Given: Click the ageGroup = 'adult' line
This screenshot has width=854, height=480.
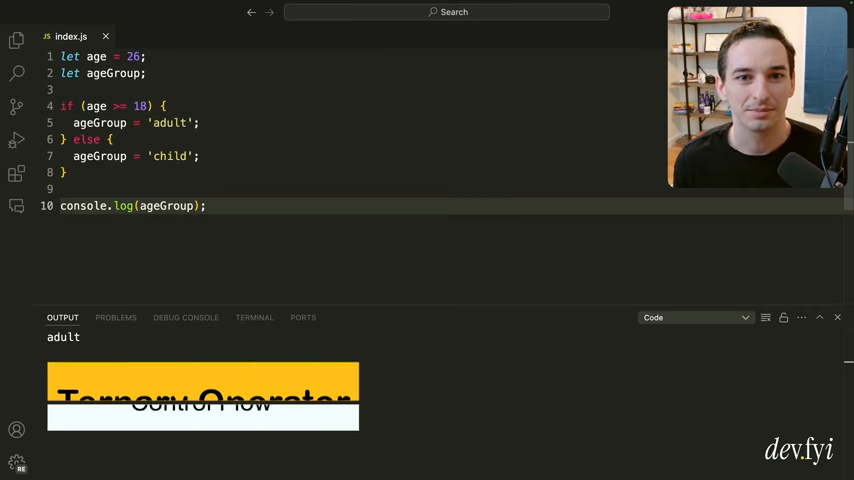Looking at the screenshot, I should pos(136,123).
